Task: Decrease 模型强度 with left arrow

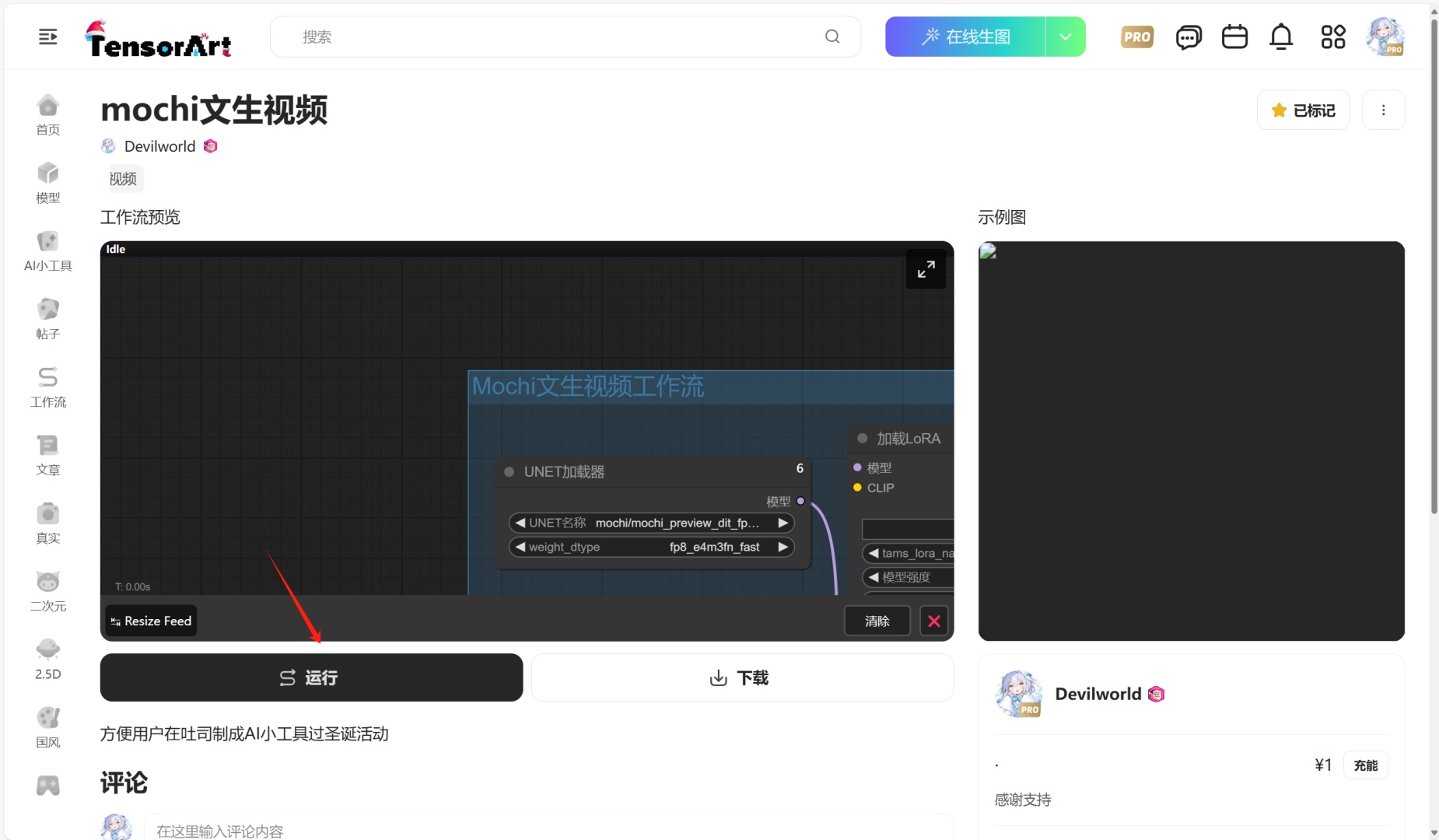Action: (874, 577)
